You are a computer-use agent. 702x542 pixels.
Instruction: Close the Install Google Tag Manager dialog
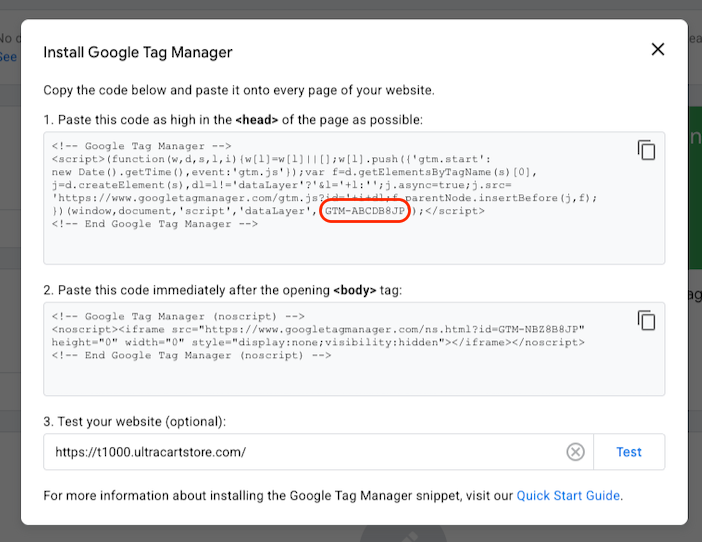(658, 49)
